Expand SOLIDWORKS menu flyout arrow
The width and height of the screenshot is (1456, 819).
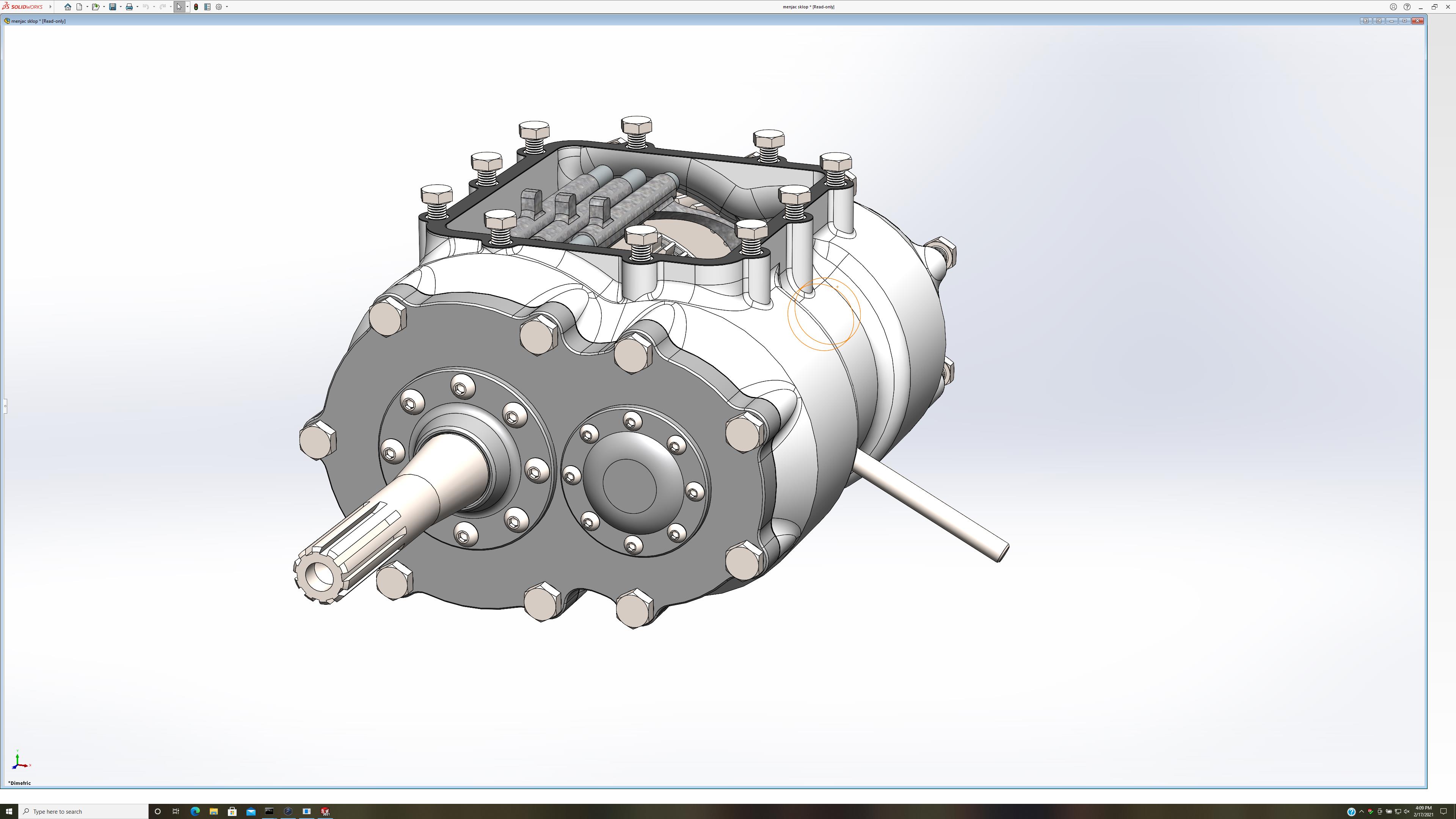coord(50,7)
